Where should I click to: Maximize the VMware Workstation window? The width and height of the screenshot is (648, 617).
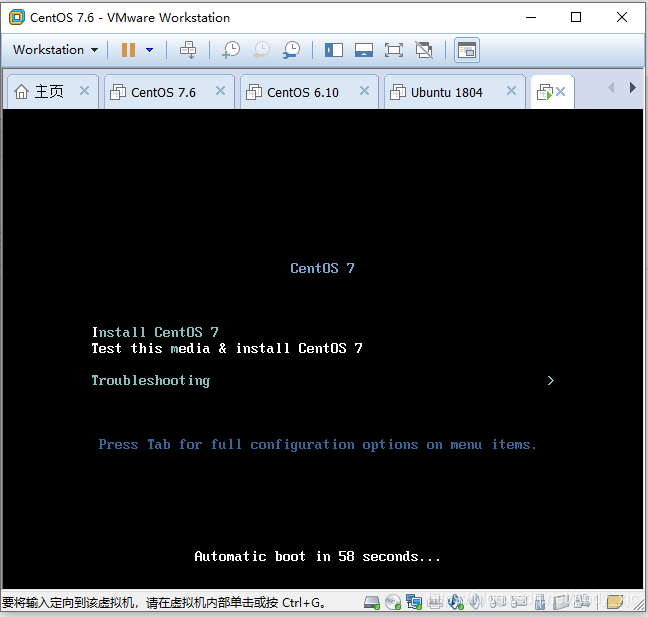[576, 17]
